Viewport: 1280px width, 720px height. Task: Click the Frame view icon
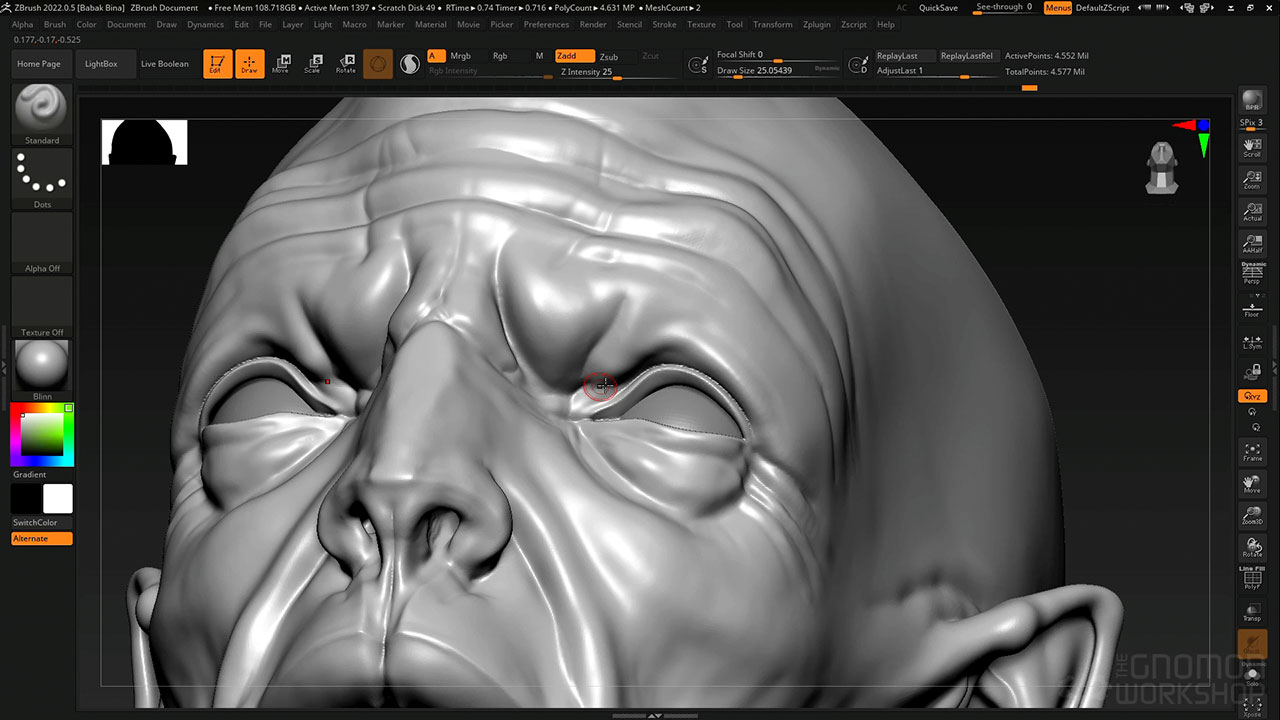pos(1252,452)
